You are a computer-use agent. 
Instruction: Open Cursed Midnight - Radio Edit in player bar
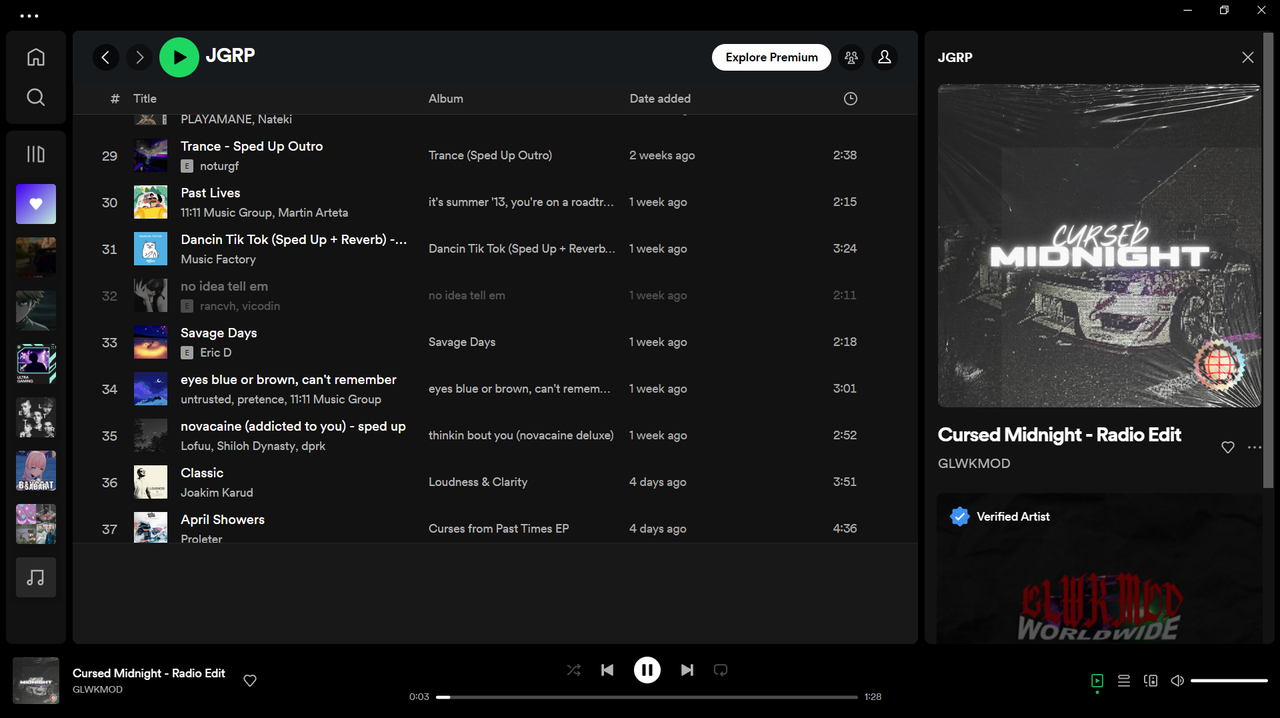click(149, 673)
